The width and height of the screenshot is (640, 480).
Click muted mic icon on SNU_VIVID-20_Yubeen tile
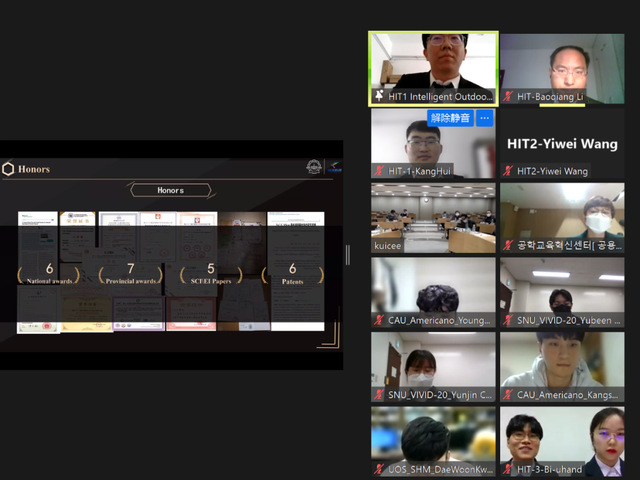coord(508,320)
